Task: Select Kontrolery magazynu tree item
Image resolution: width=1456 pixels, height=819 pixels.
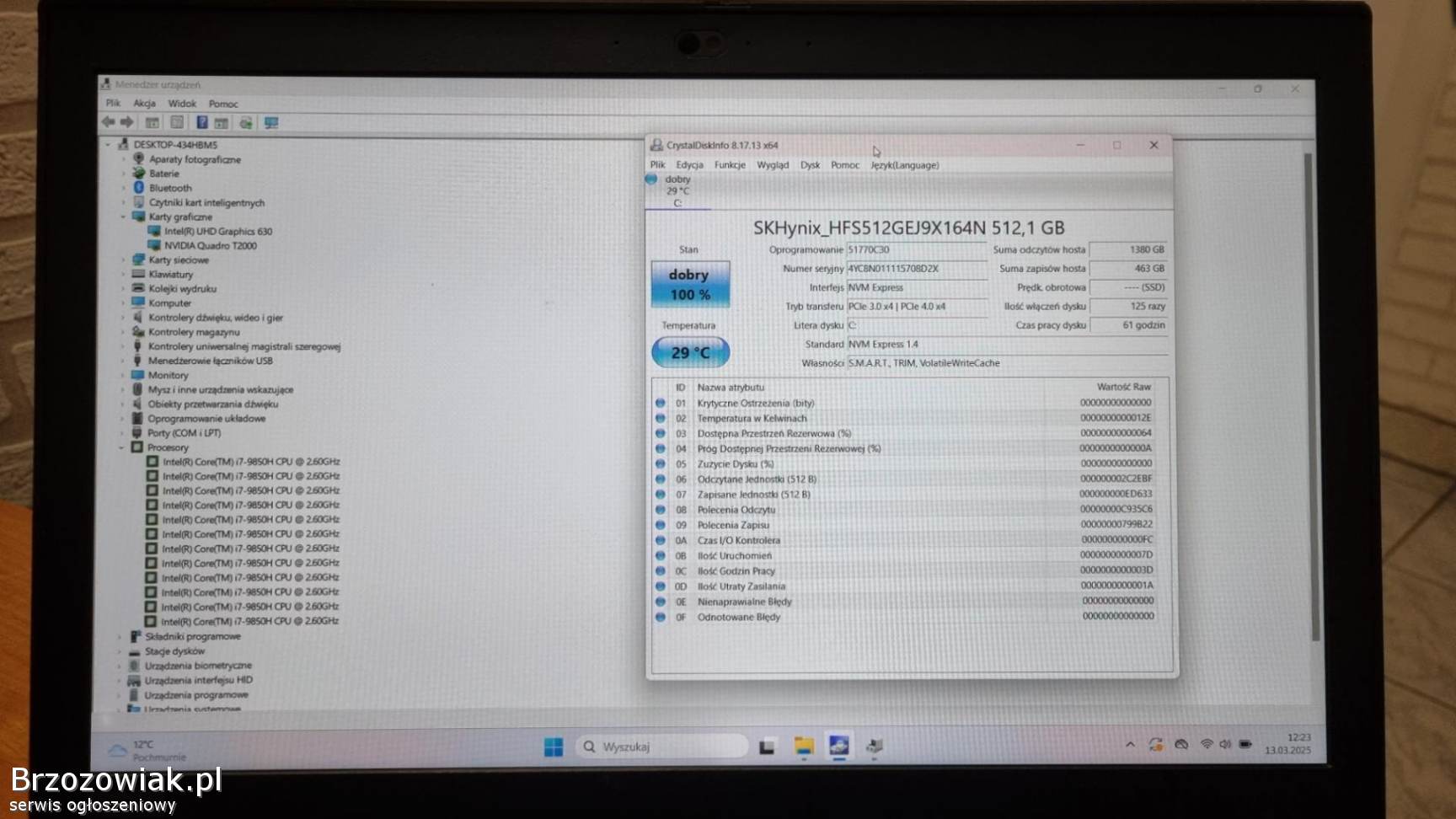Action: click(194, 332)
